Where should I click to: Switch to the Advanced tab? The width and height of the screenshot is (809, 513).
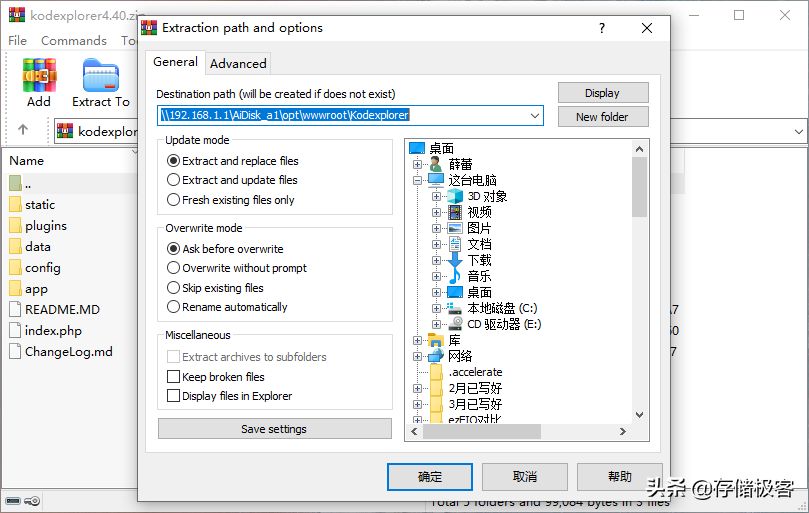tap(238, 63)
